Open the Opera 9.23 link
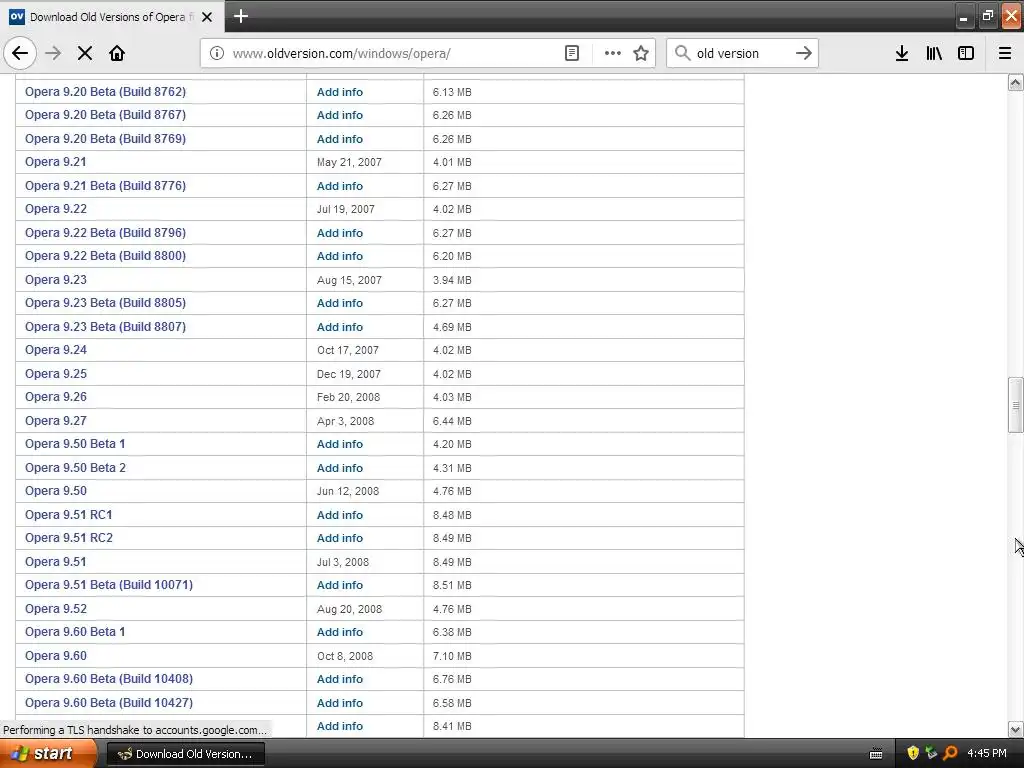Viewport: 1024px width, 768px height. pos(56,280)
